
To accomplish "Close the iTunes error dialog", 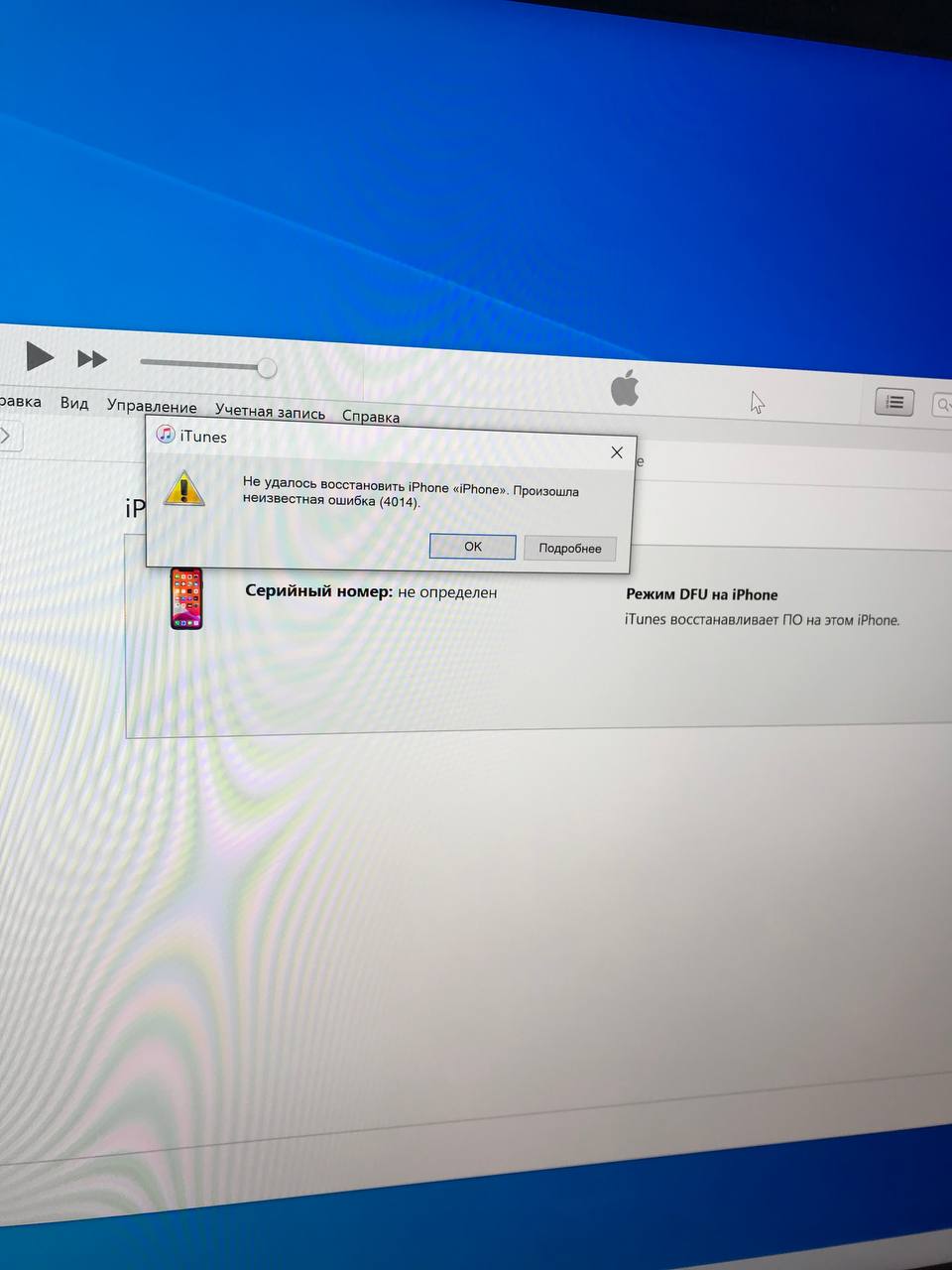I will click(x=617, y=452).
